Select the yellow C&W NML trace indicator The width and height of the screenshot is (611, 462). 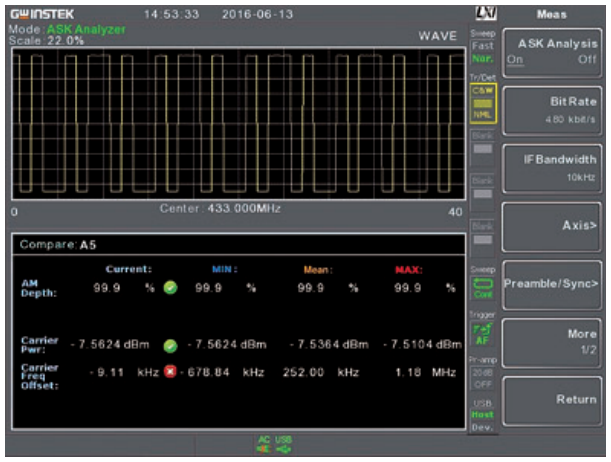(x=483, y=103)
